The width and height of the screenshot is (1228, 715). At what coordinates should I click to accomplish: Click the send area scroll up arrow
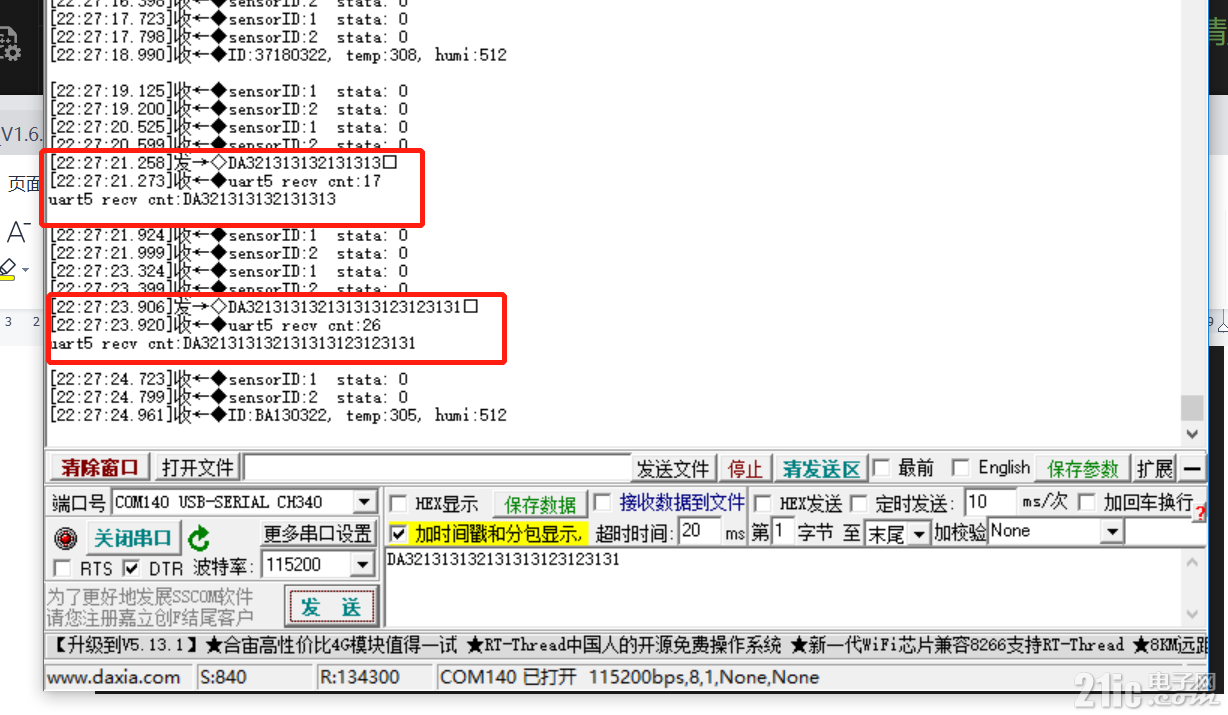(x=1192, y=561)
